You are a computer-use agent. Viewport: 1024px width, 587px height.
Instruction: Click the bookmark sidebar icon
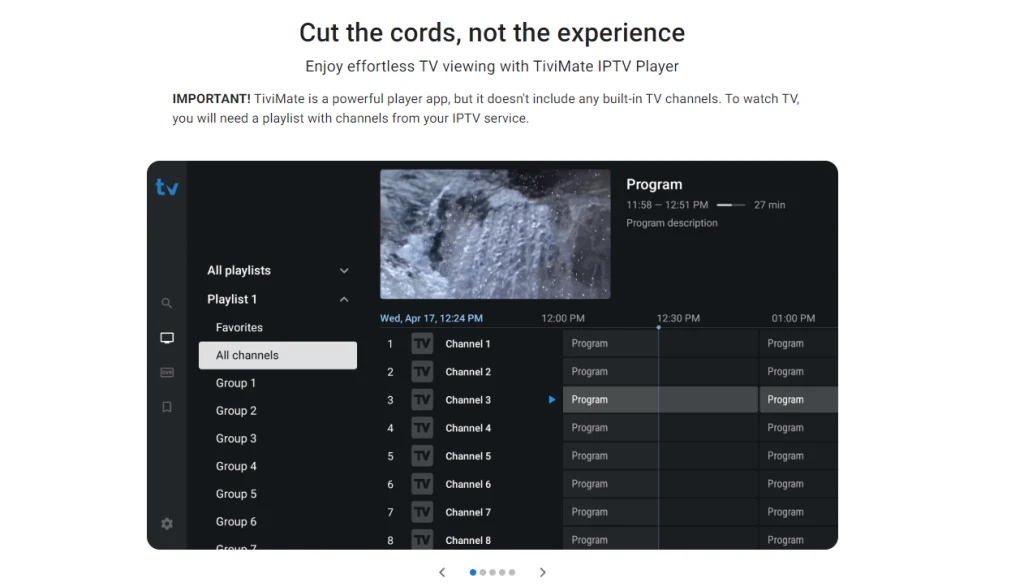pyautogui.click(x=167, y=407)
